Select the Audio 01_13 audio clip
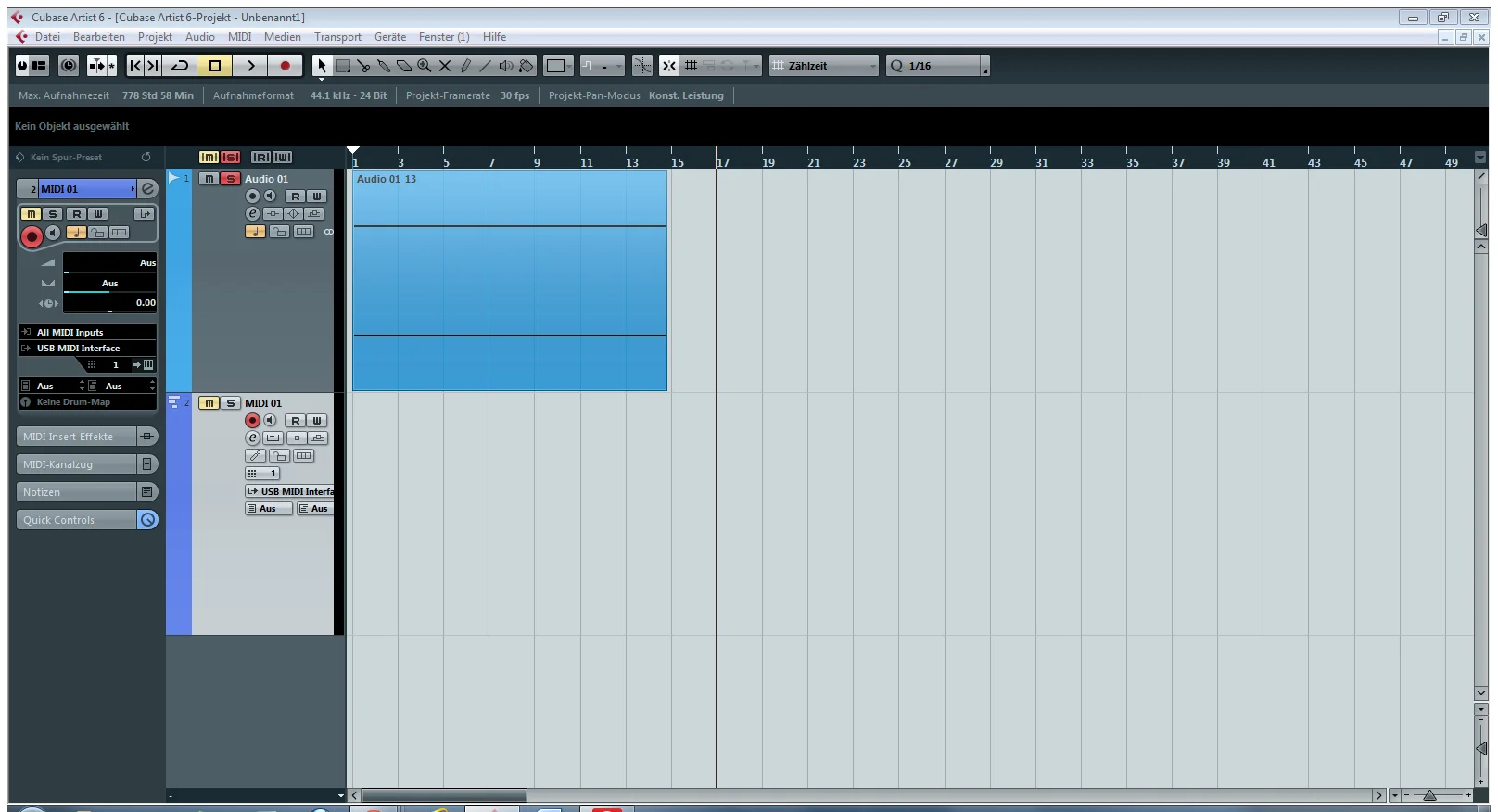 pos(510,280)
